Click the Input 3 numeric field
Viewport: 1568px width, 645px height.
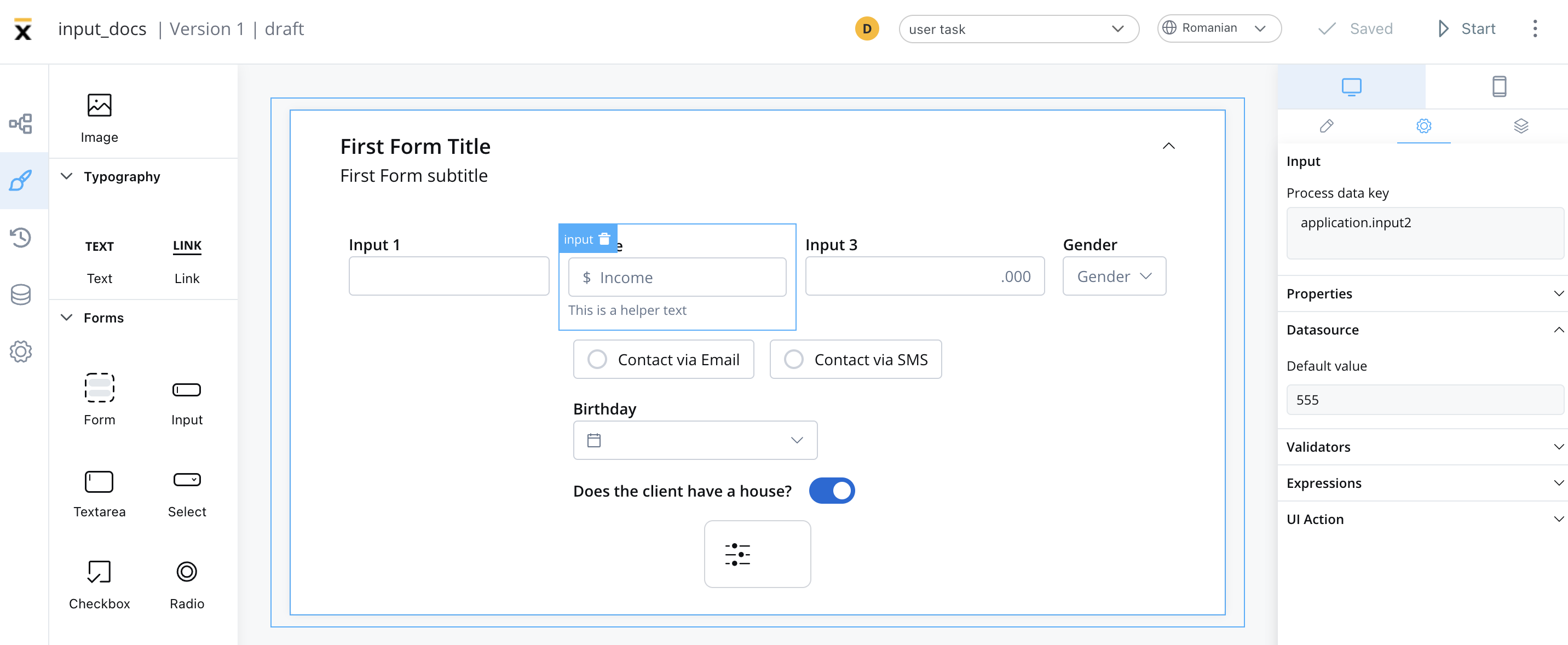click(925, 277)
